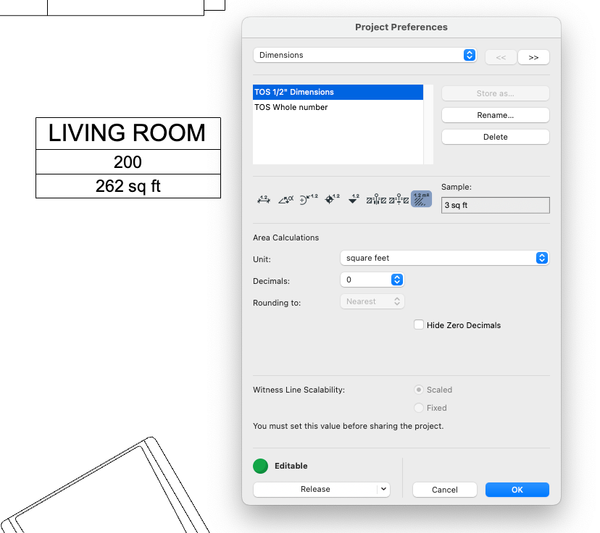Click the Rename... button

[x=495, y=115]
